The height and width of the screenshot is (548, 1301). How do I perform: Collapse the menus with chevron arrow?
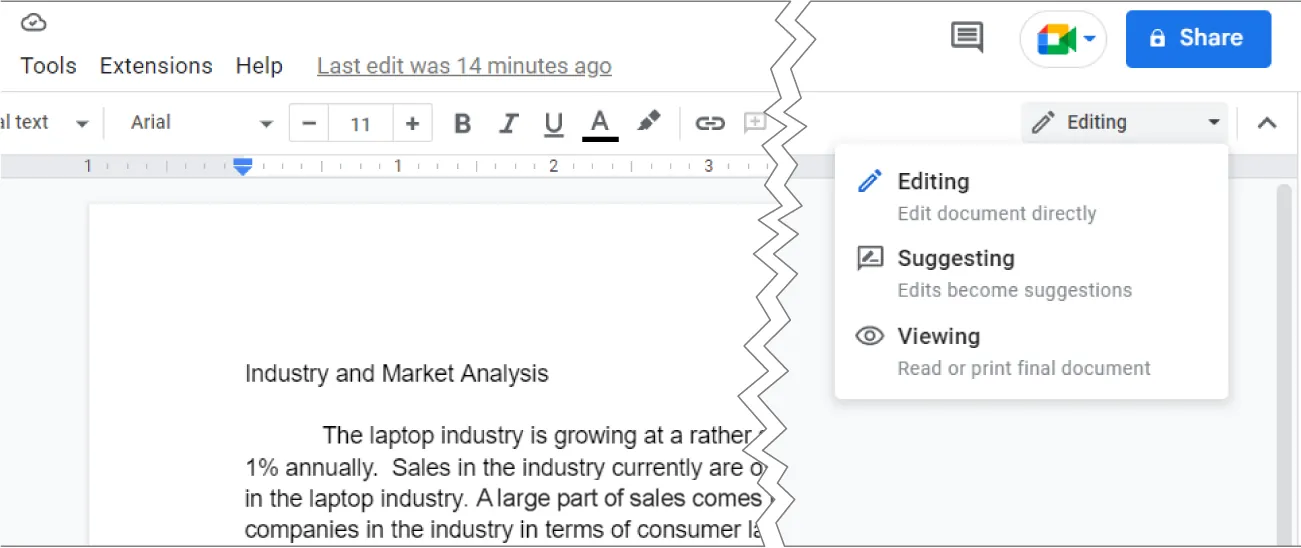(x=1266, y=123)
